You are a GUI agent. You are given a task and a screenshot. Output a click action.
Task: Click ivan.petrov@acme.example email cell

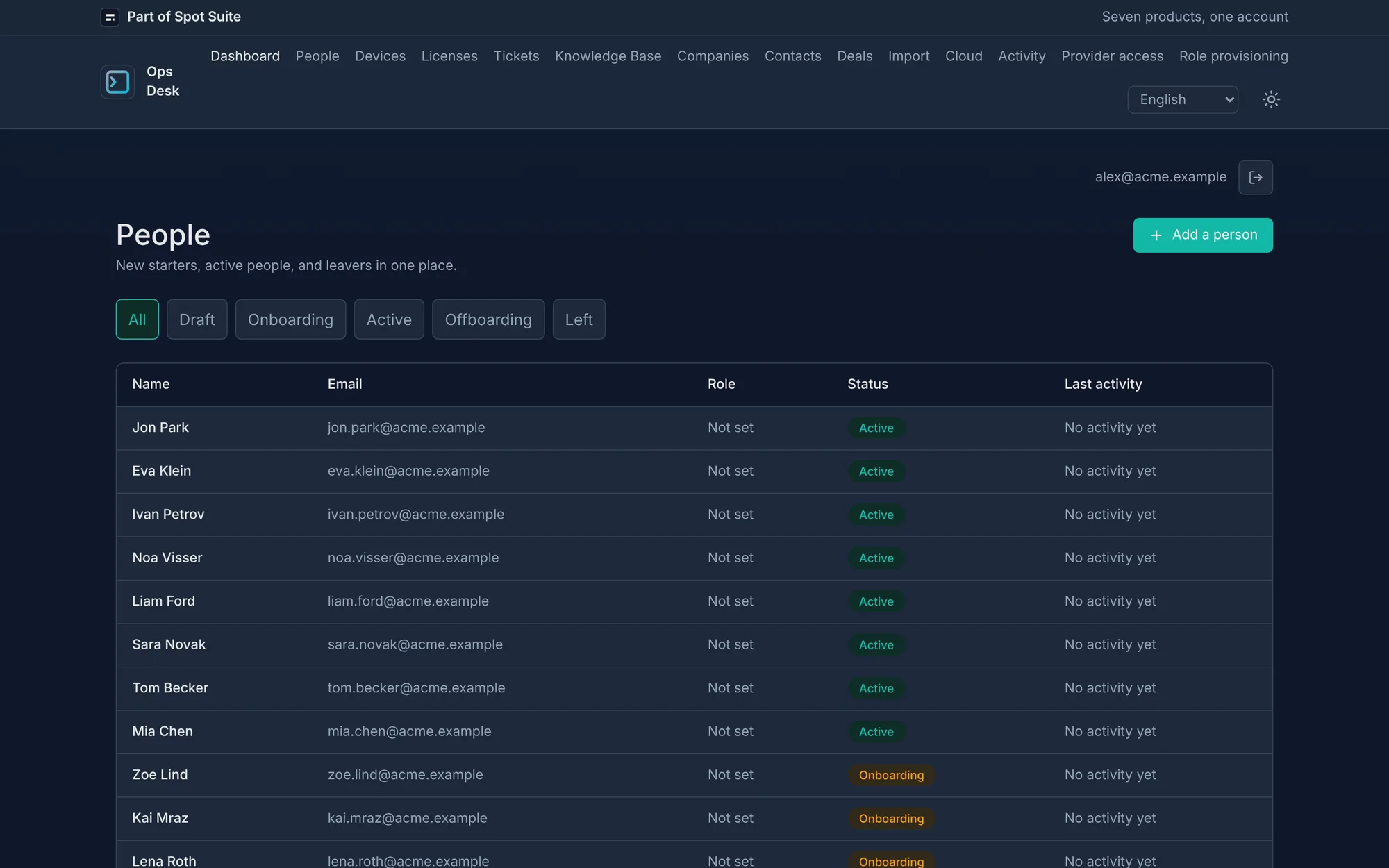(416, 515)
